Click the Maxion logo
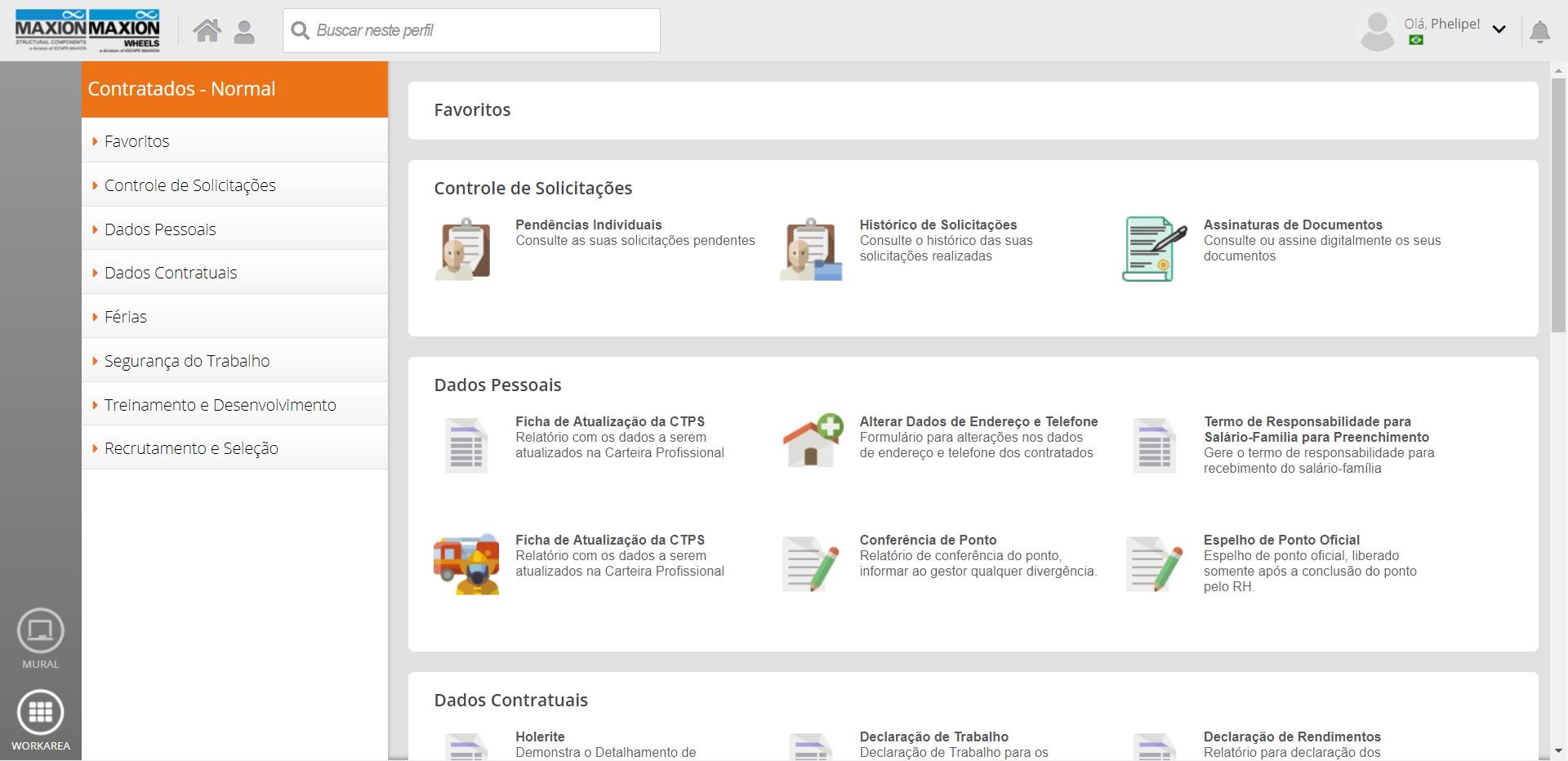This screenshot has height=761, width=1568. (87, 31)
